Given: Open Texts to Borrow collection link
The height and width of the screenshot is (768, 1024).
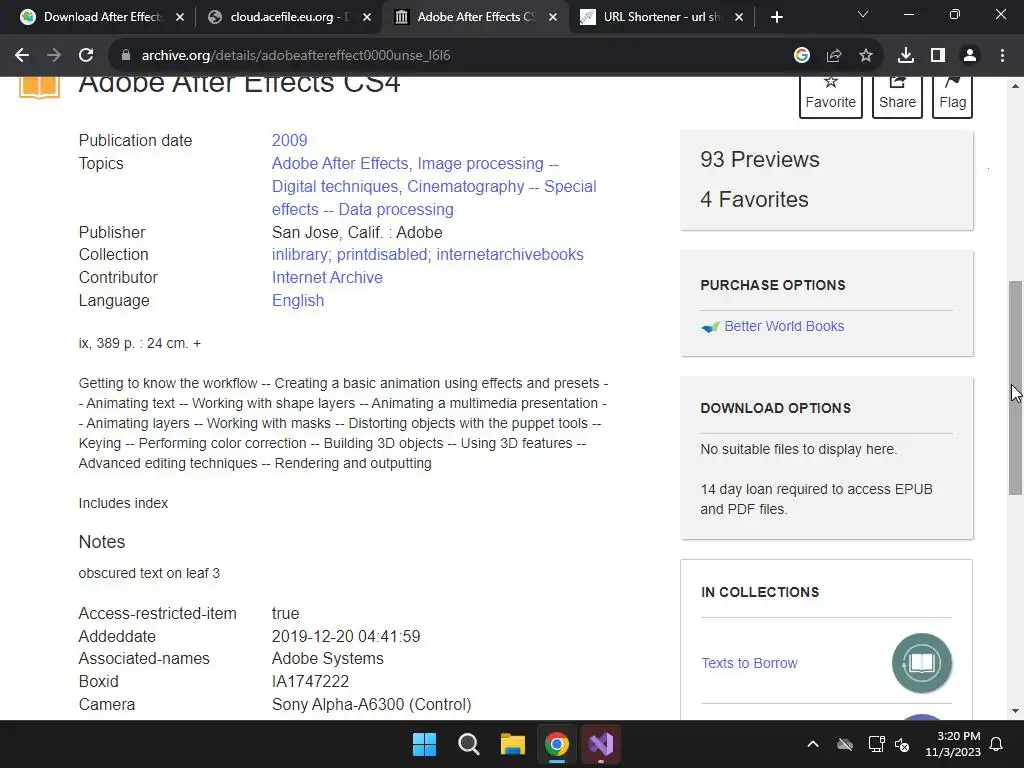Looking at the screenshot, I should pyautogui.click(x=749, y=663).
